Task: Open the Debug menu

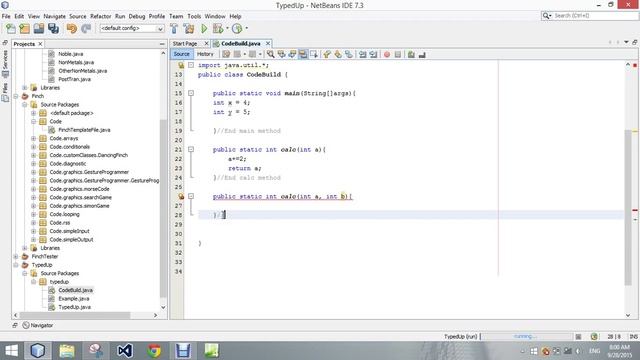Action: 137,16
